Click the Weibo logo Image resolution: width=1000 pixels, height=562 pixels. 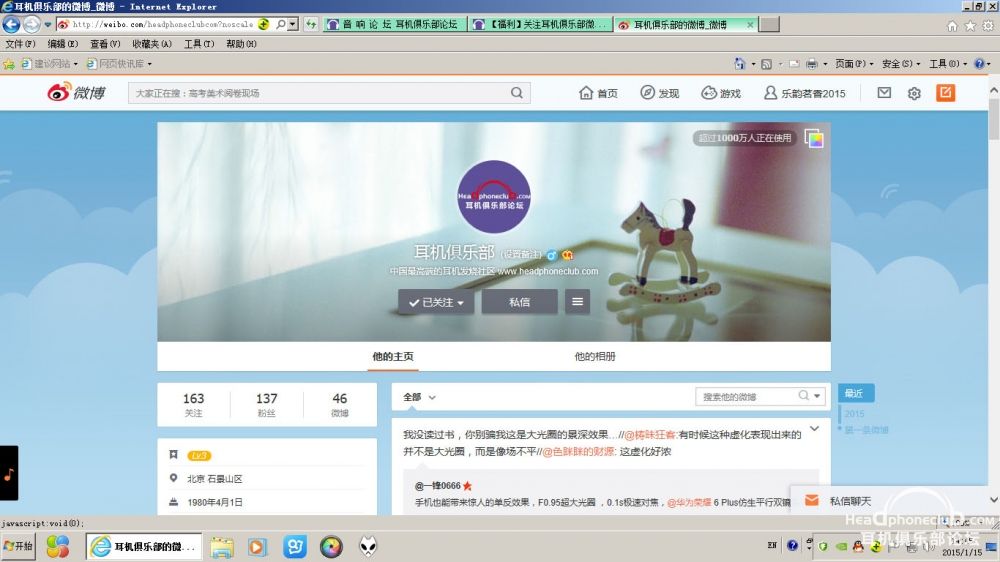click(x=76, y=92)
